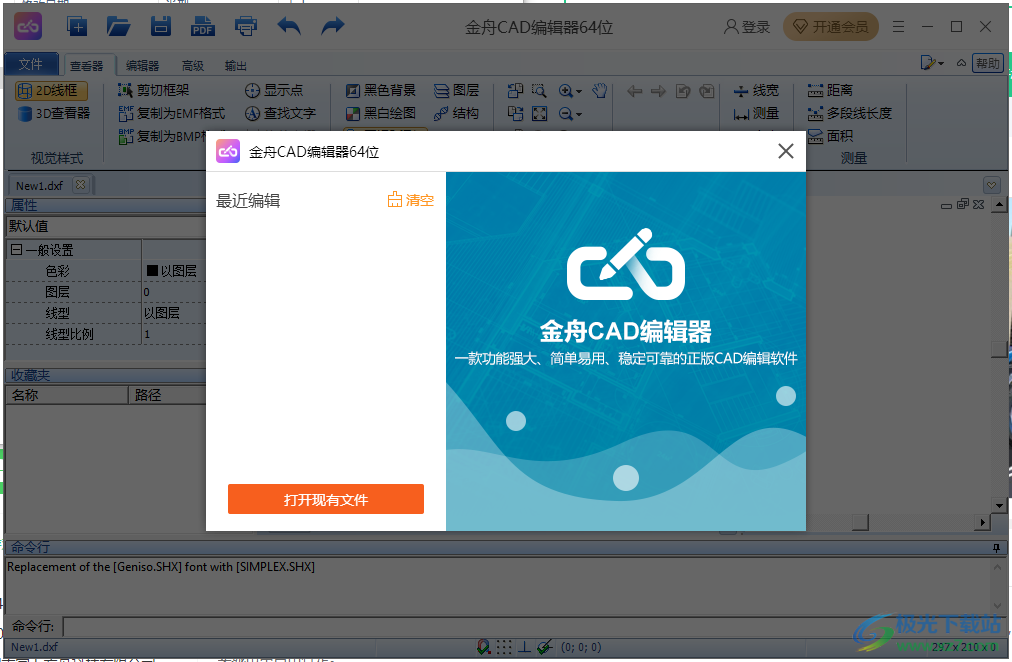Save with the floppy disk icon
The image size is (1012, 662).
[161, 26]
